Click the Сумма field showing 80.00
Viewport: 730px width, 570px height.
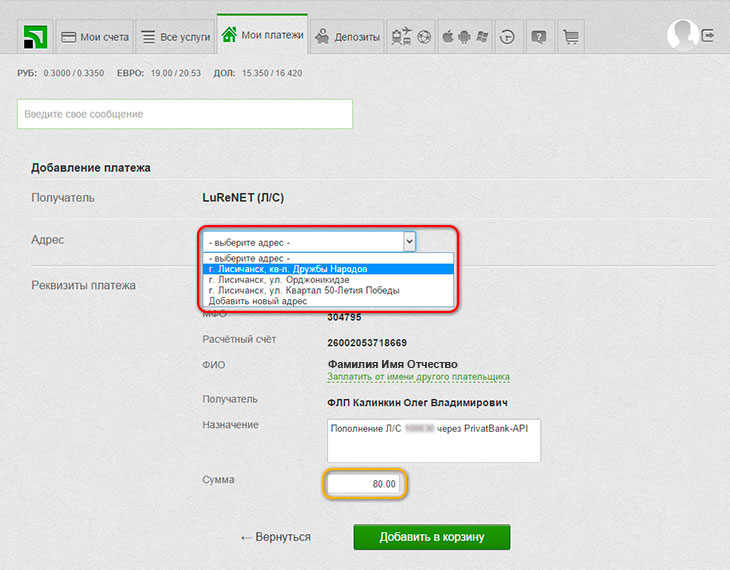[x=364, y=484]
